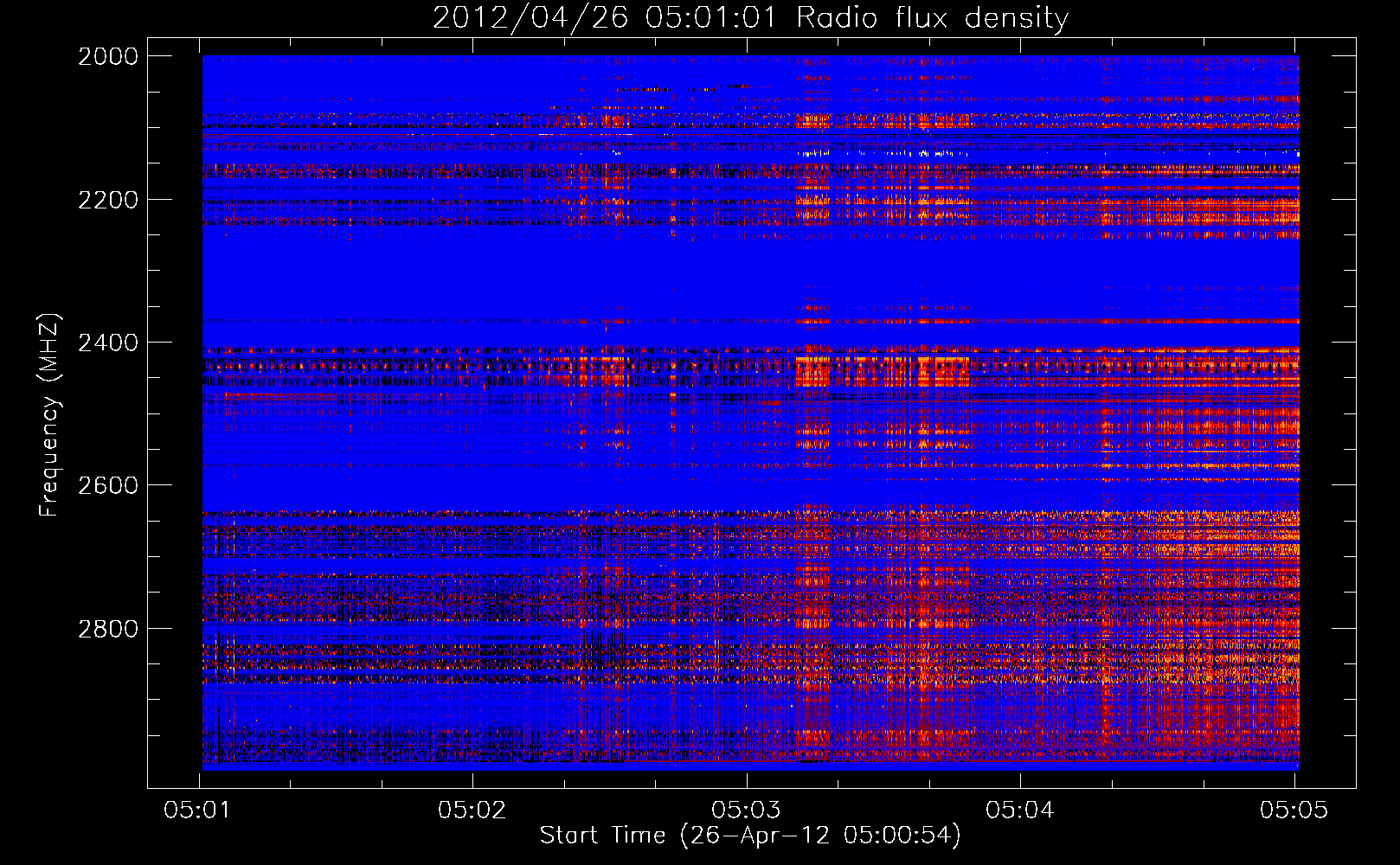Click the 05:04 time tick label
The image size is (1400, 865).
coord(1020,810)
